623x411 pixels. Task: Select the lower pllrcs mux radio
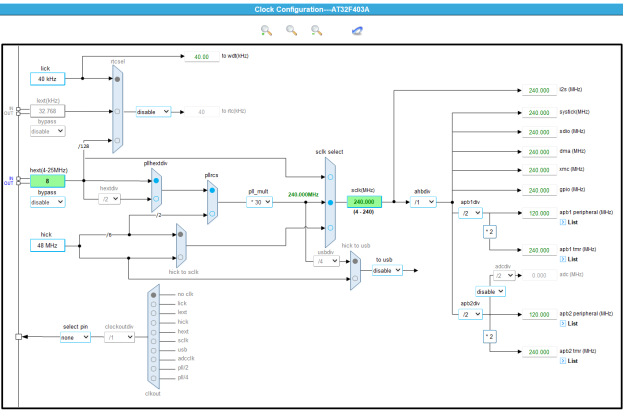(212, 213)
